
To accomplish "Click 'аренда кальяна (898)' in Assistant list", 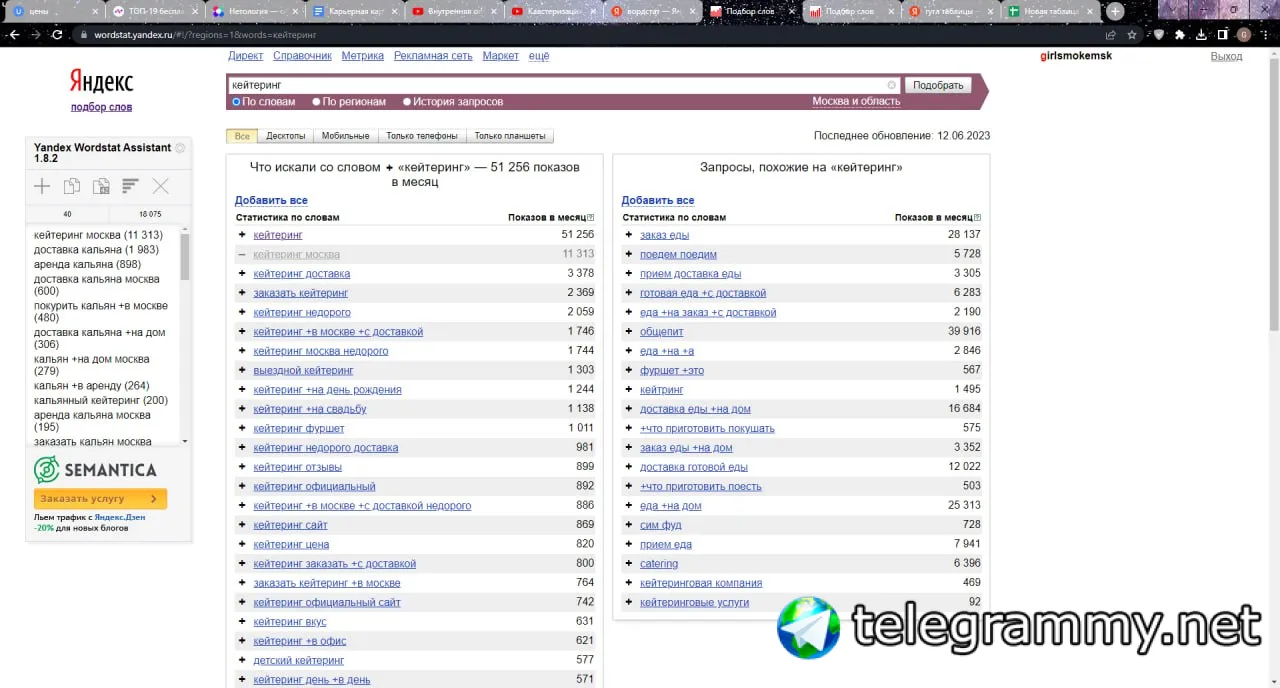I will point(87,264).
